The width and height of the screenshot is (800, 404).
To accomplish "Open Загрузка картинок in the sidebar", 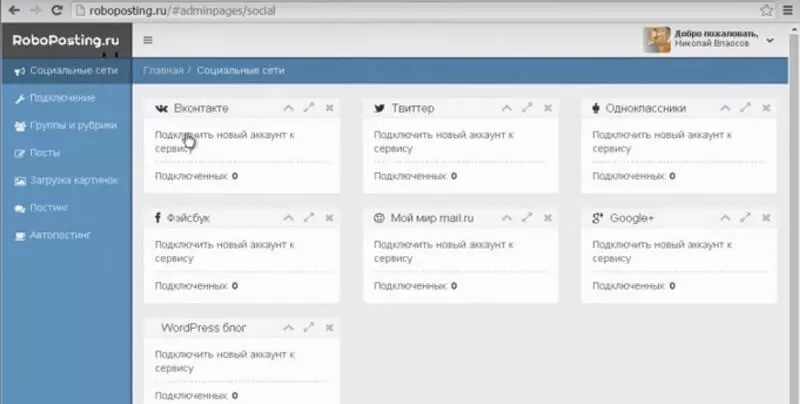I will coord(74,181).
